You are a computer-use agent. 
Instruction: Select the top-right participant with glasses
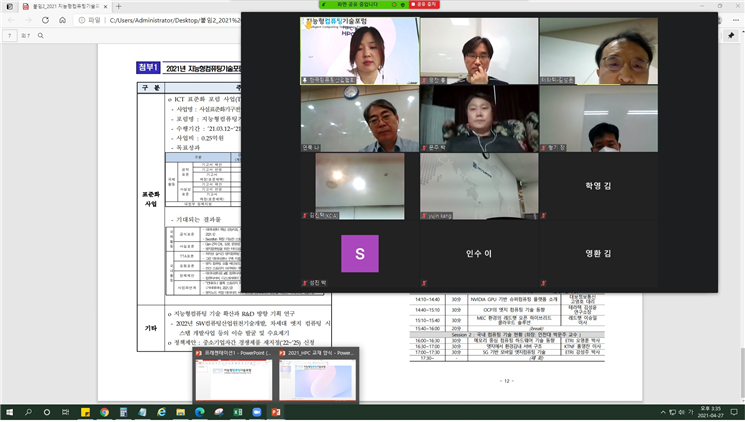click(599, 51)
